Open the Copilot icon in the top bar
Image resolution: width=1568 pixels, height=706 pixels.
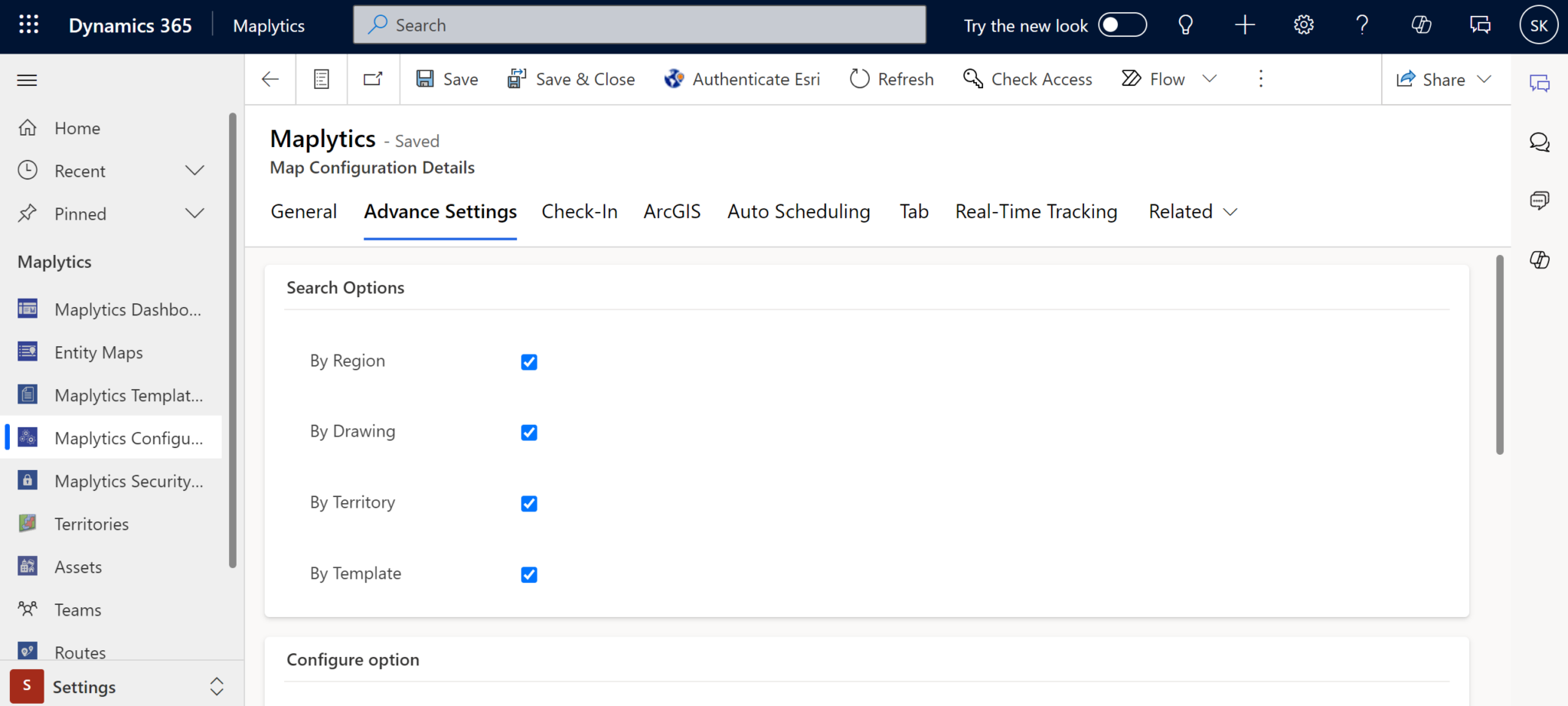tap(1421, 25)
